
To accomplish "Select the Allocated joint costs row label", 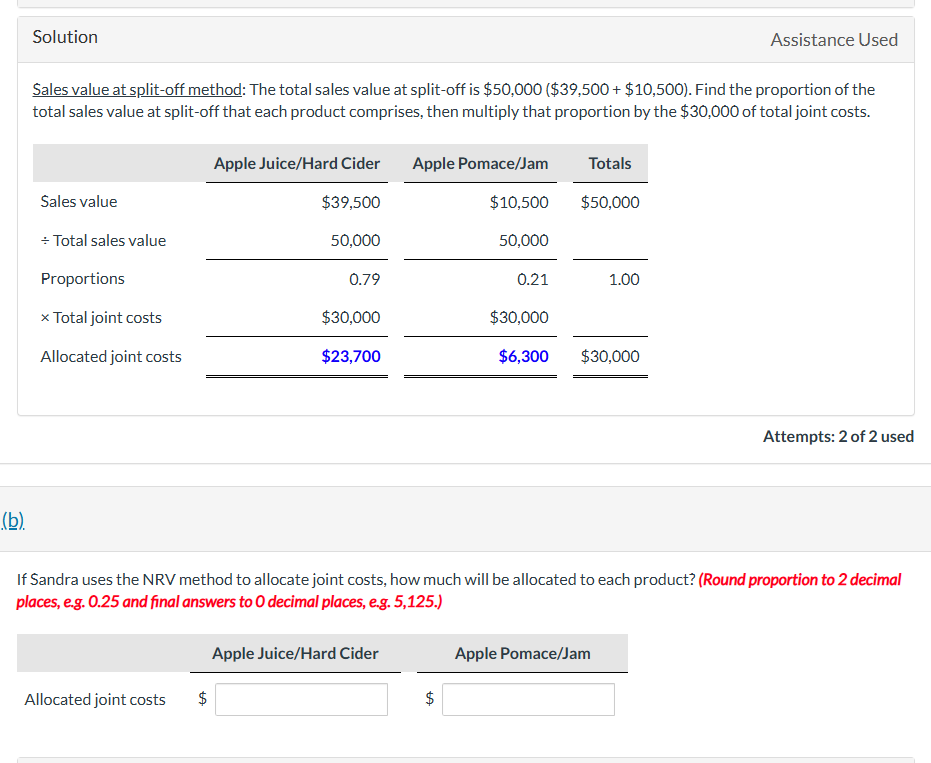I will pyautogui.click(x=110, y=356).
